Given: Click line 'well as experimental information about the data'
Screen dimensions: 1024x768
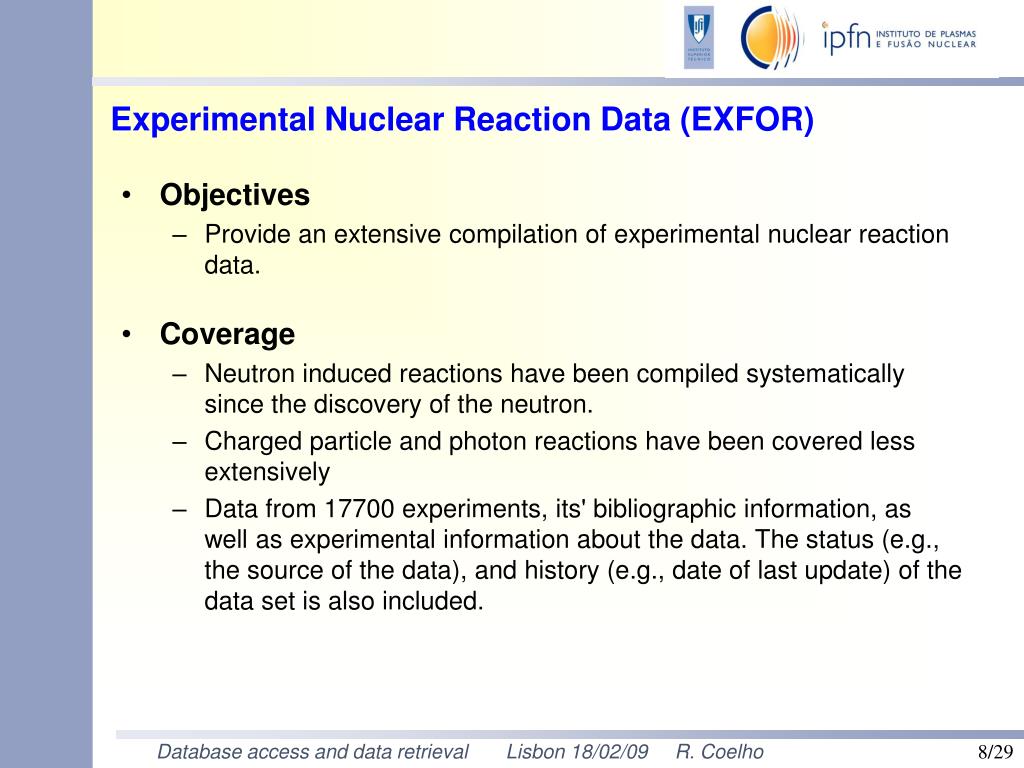Looking at the screenshot, I should point(571,540).
